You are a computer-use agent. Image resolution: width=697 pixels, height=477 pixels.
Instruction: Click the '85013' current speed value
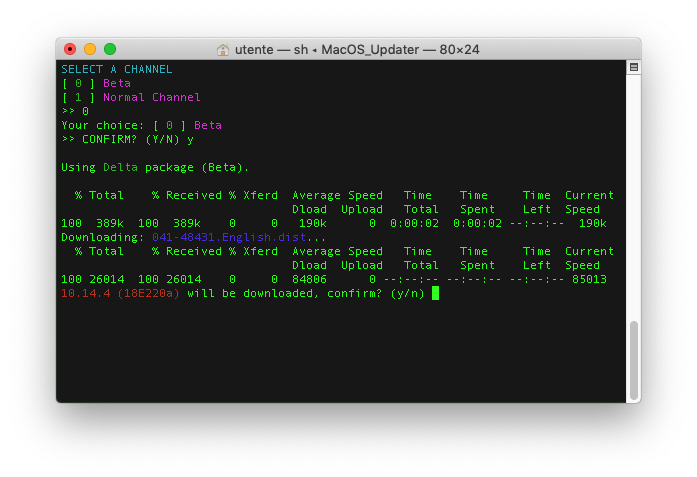click(x=589, y=279)
